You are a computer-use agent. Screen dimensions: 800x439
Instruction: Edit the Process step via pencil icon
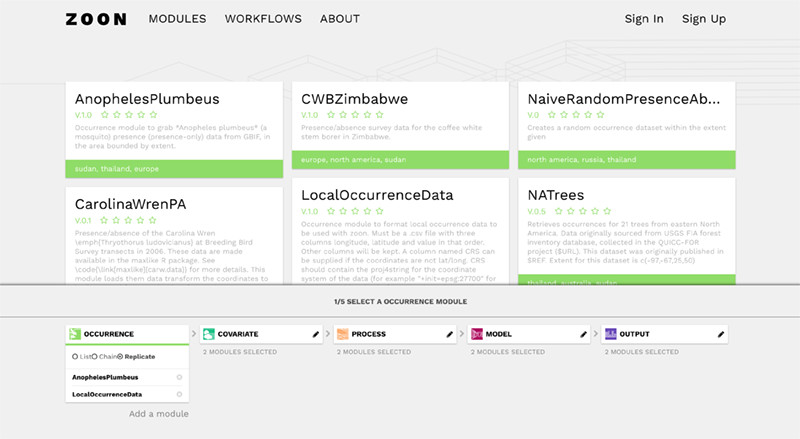[x=451, y=334]
